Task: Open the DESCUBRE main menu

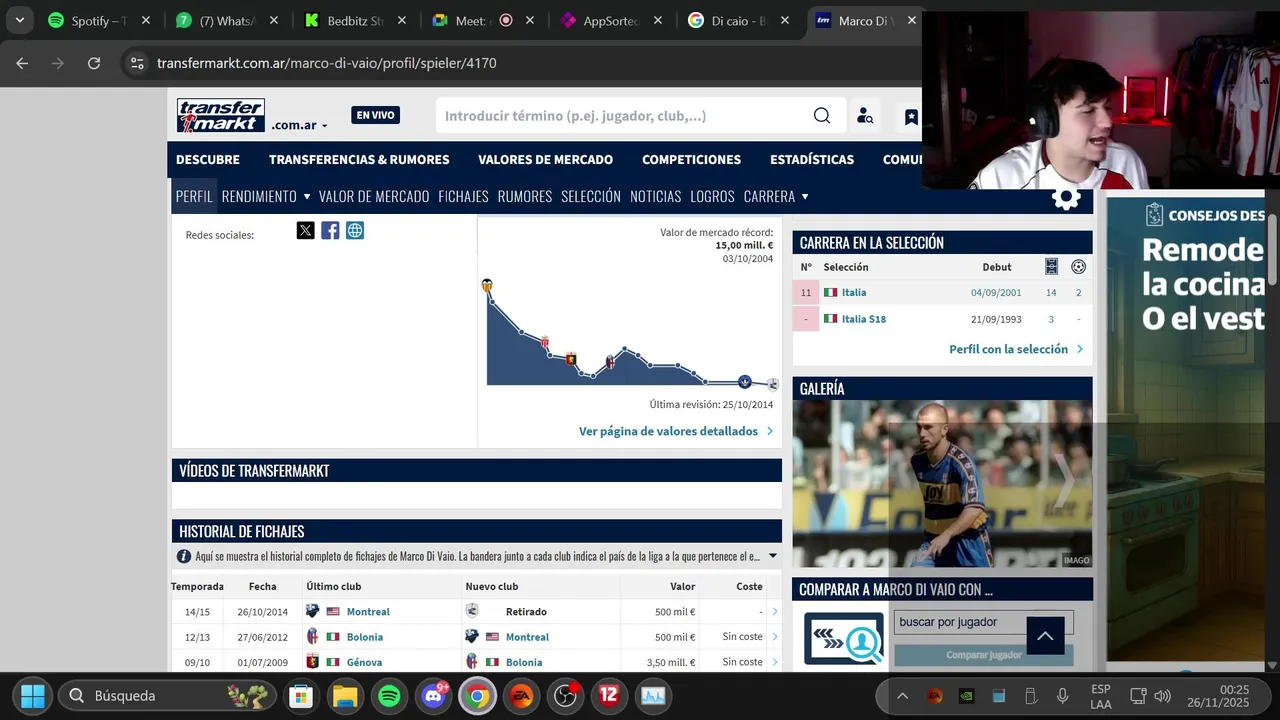Action: [208, 160]
